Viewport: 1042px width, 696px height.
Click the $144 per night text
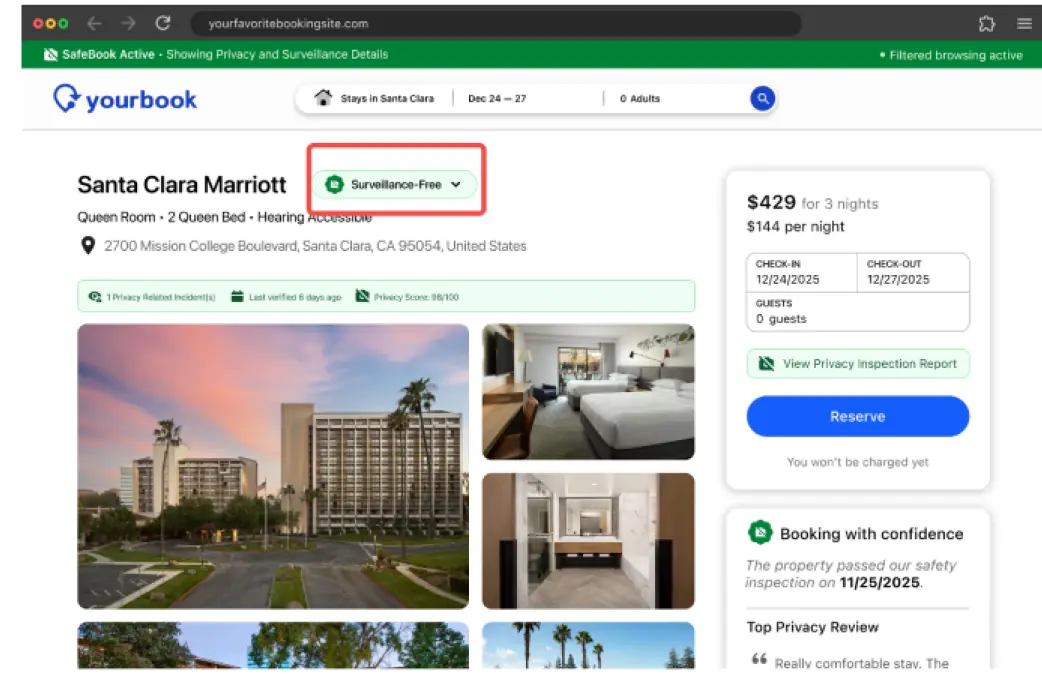point(795,226)
